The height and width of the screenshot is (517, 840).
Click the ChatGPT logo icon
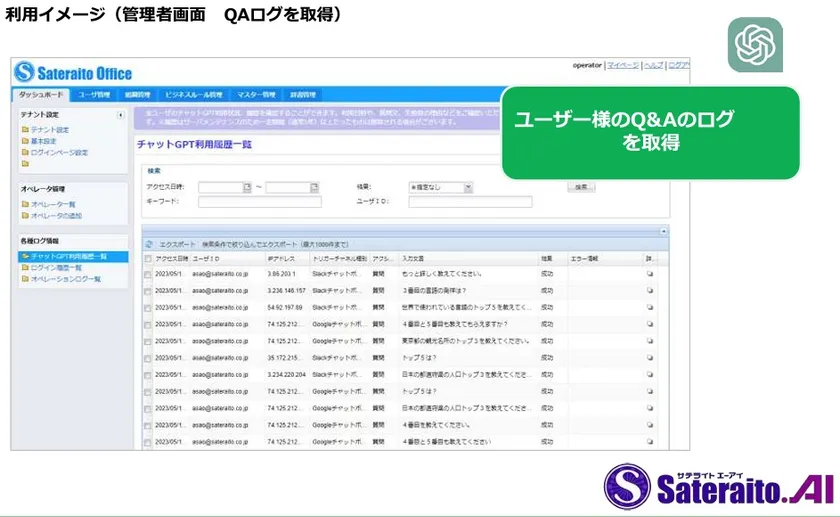[755, 45]
